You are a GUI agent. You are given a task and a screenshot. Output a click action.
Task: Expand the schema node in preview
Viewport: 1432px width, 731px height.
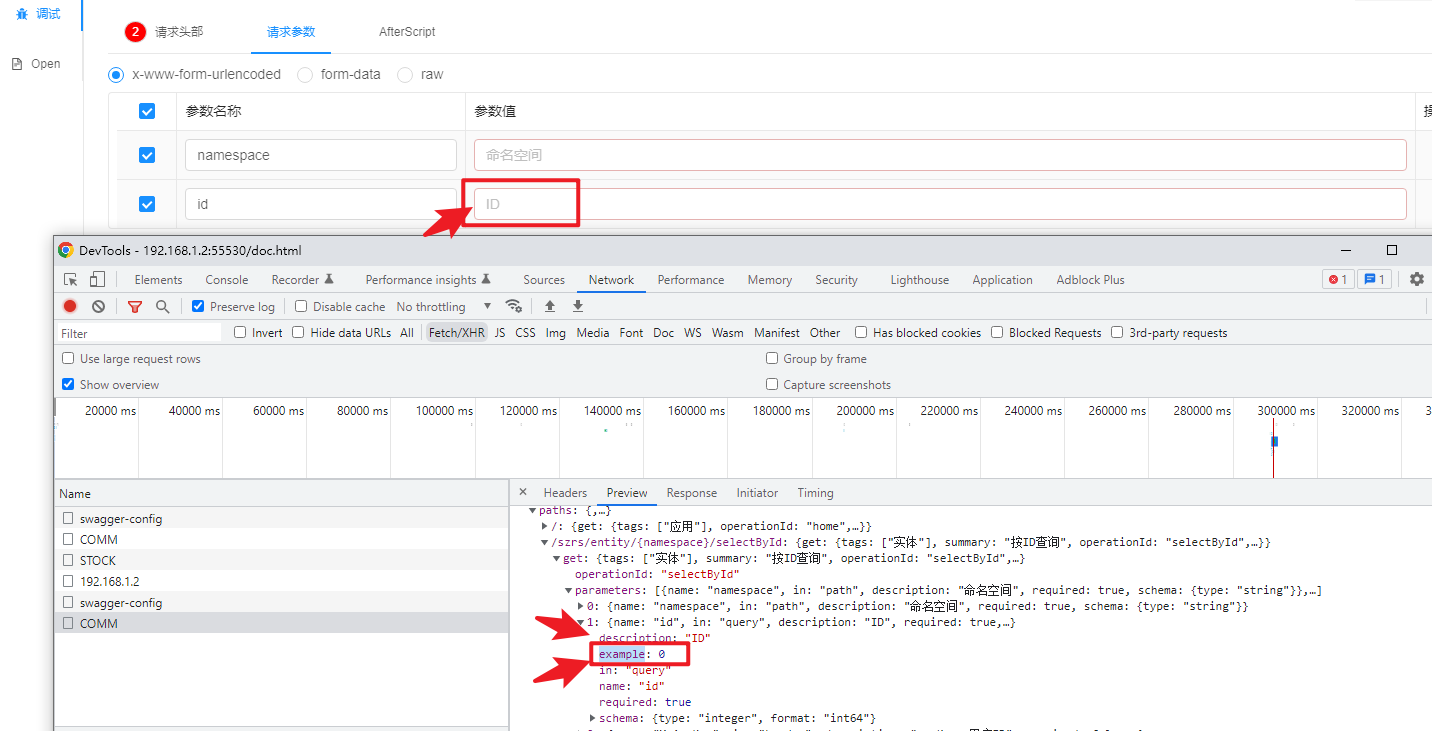[x=593, y=718]
